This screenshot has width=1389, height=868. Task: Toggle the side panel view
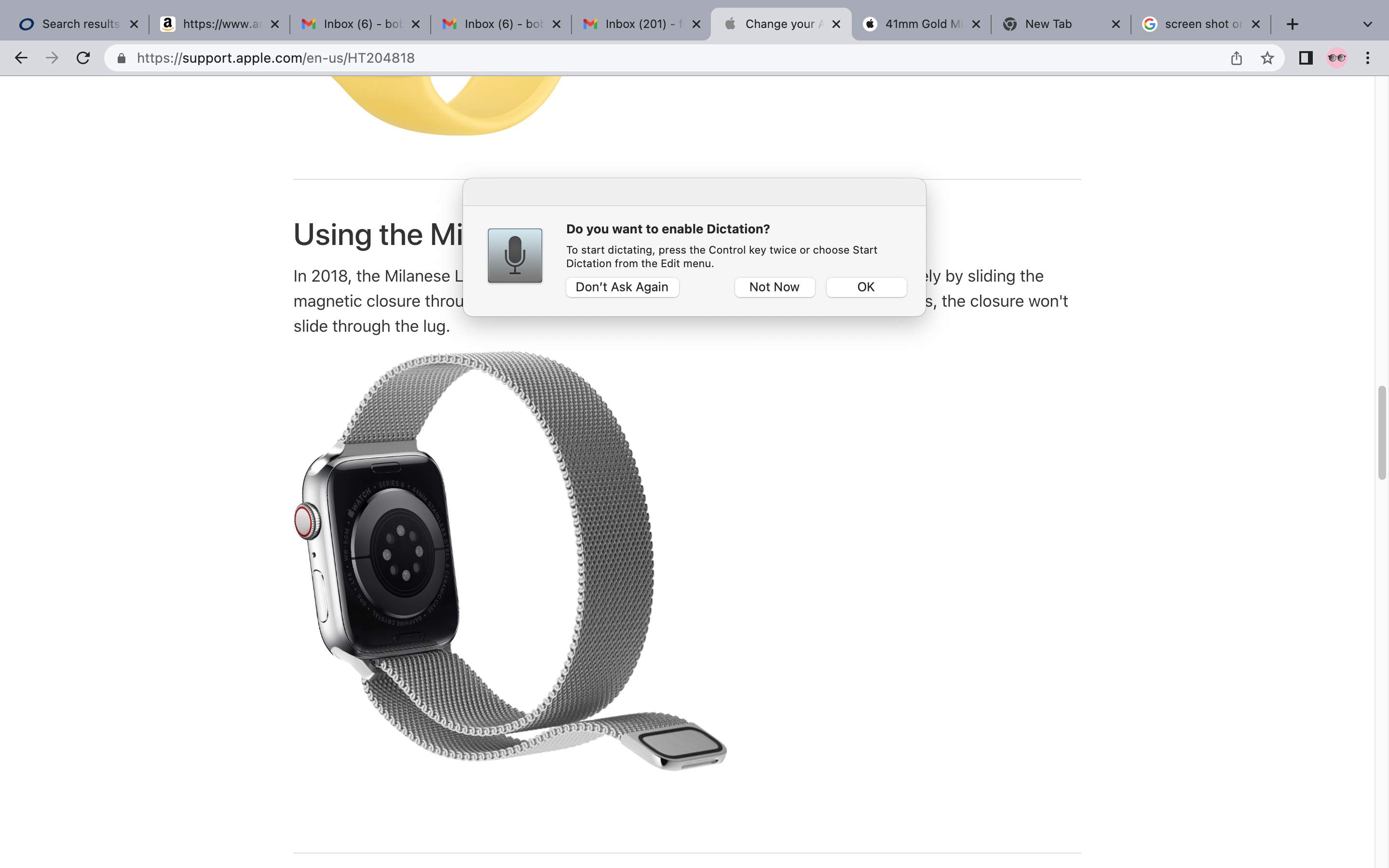tap(1306, 57)
